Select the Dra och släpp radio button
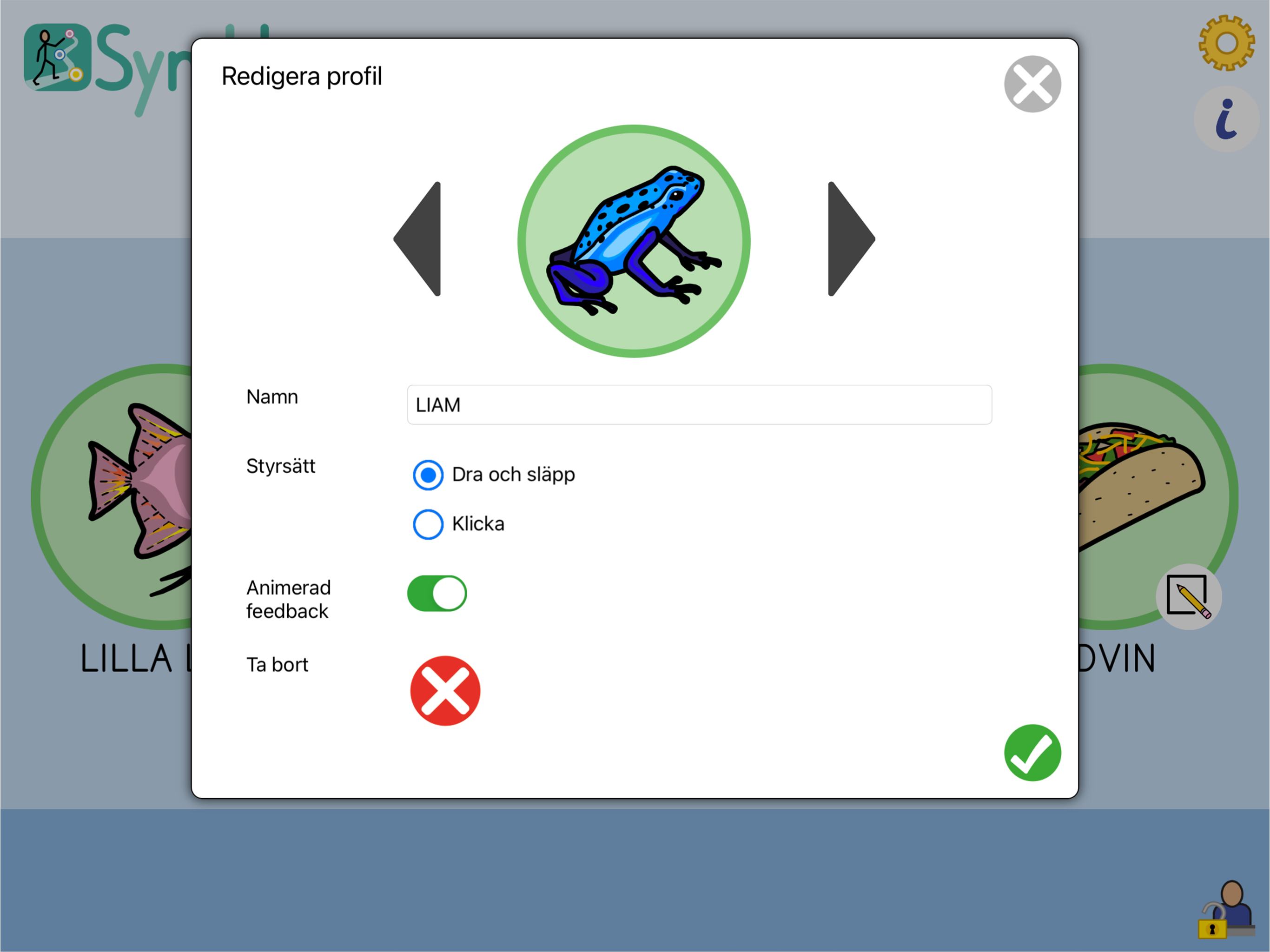1270x952 pixels. pyautogui.click(x=428, y=475)
